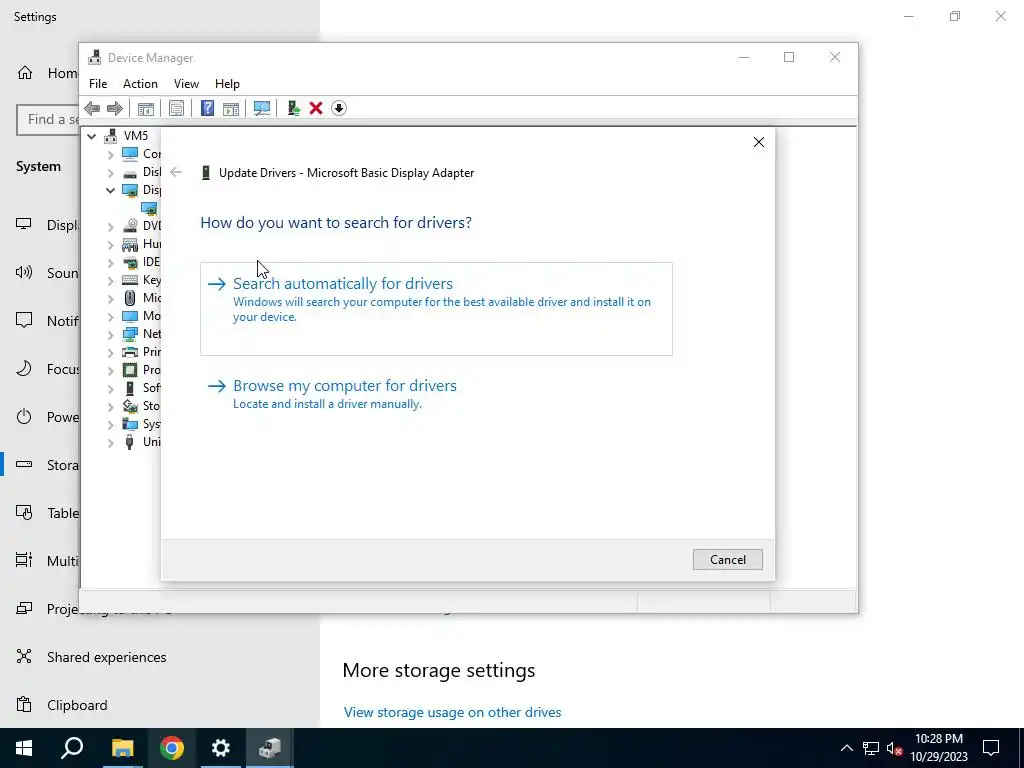Click the Scan for hardware changes monitor icon

tap(262, 108)
